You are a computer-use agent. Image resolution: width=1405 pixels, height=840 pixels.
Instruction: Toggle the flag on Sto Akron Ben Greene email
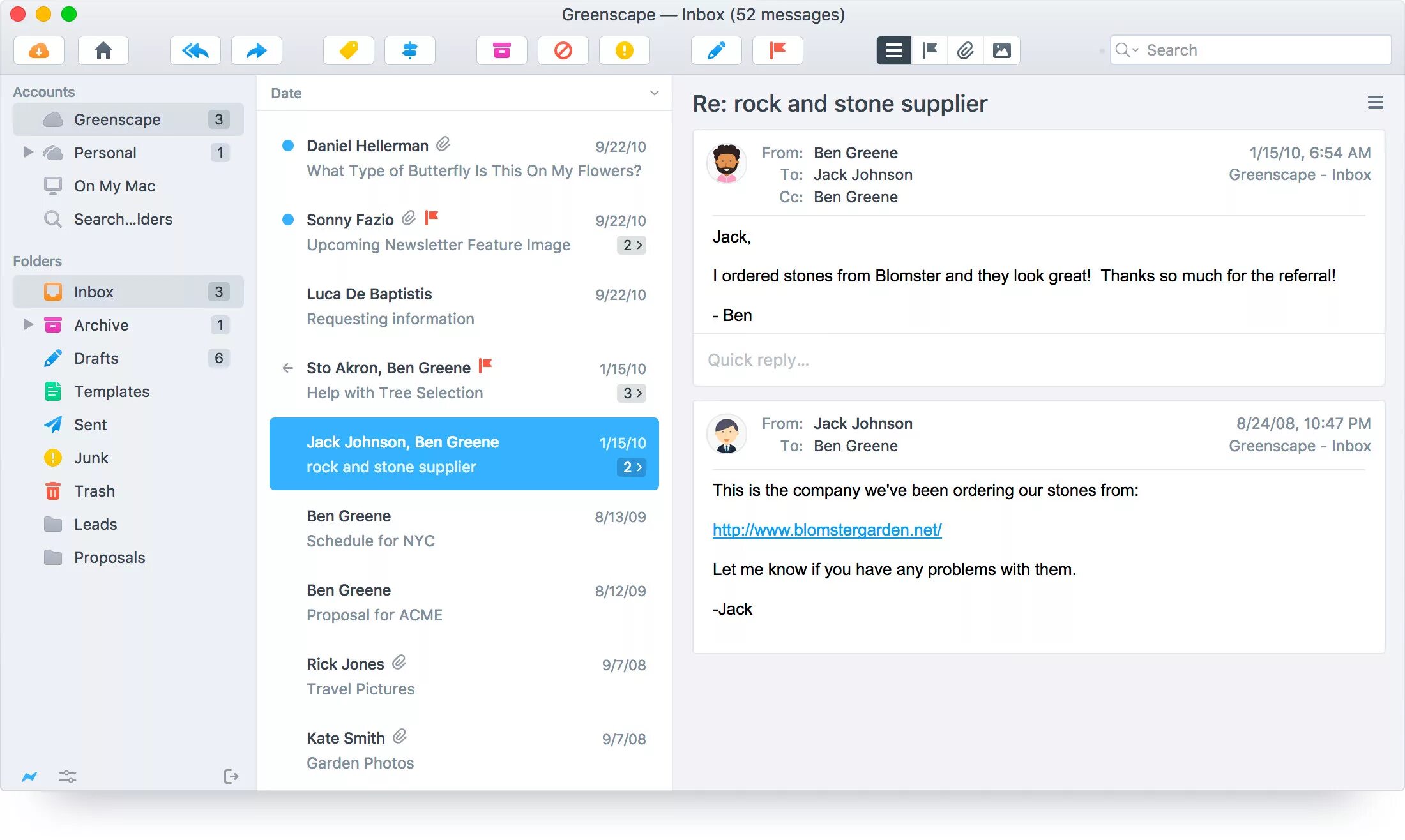pyautogui.click(x=487, y=368)
